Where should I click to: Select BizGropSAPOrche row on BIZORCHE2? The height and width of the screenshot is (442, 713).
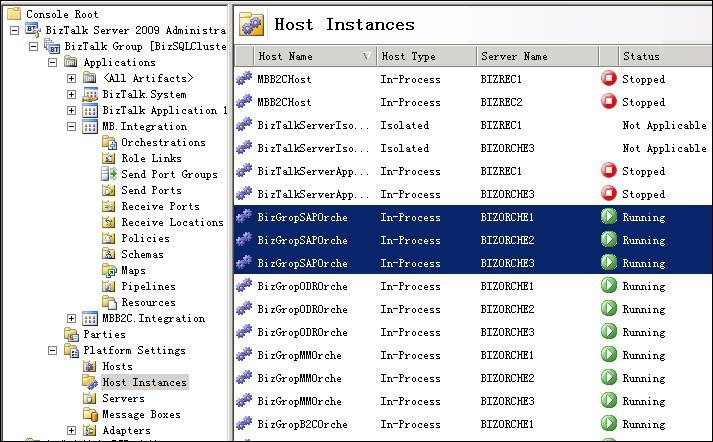[473, 240]
